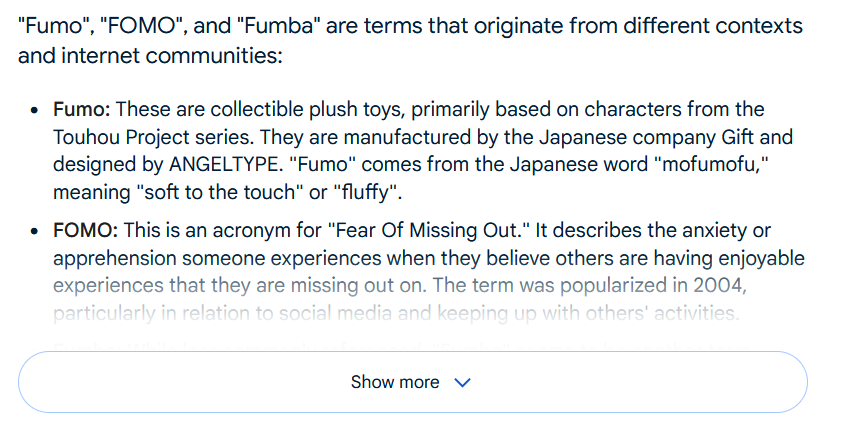Click the bold "Fumo:" heading term
This screenshot has width=848, height=425.
pyautogui.click(x=82, y=109)
